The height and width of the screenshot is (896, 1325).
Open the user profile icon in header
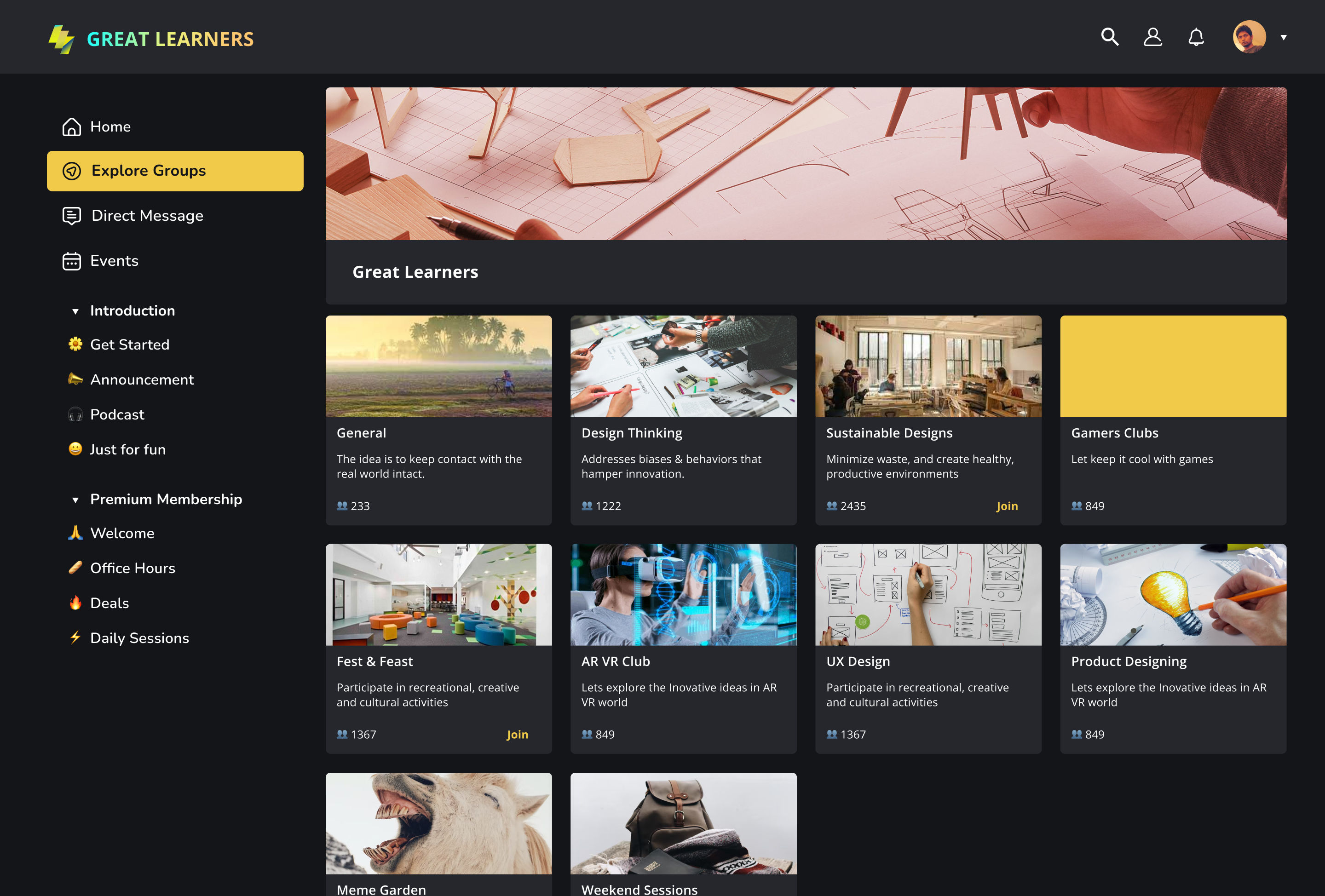tap(1152, 37)
